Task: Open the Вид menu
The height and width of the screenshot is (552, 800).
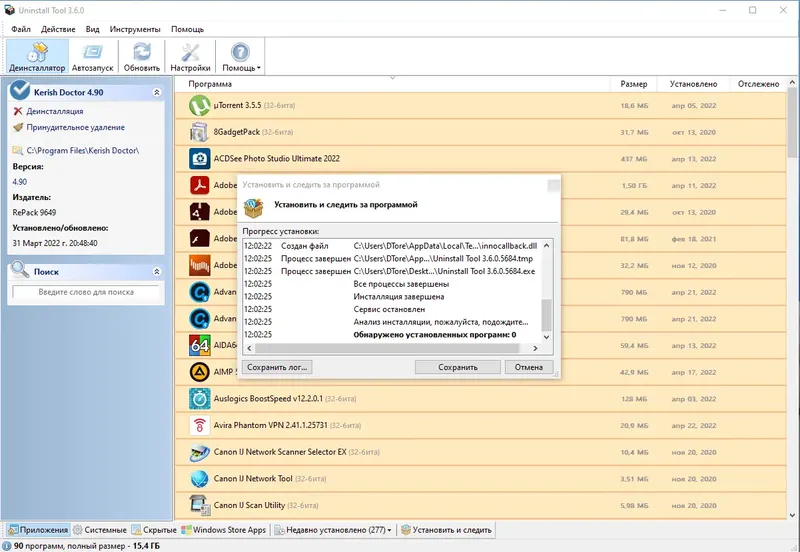Action: click(92, 29)
